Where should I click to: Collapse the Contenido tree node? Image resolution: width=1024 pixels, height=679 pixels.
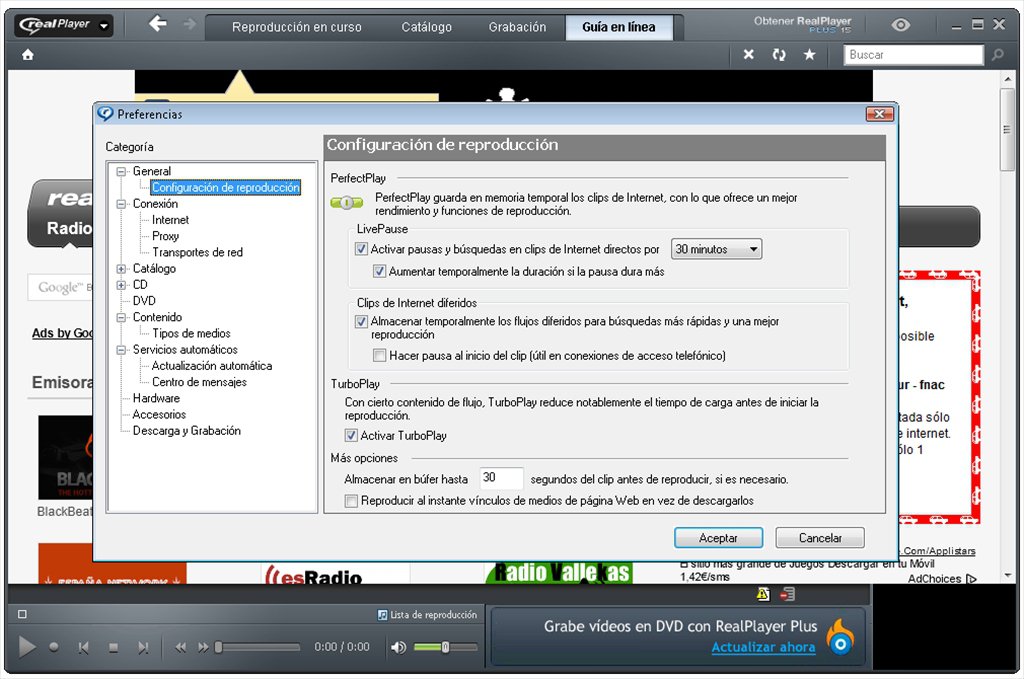pos(121,317)
